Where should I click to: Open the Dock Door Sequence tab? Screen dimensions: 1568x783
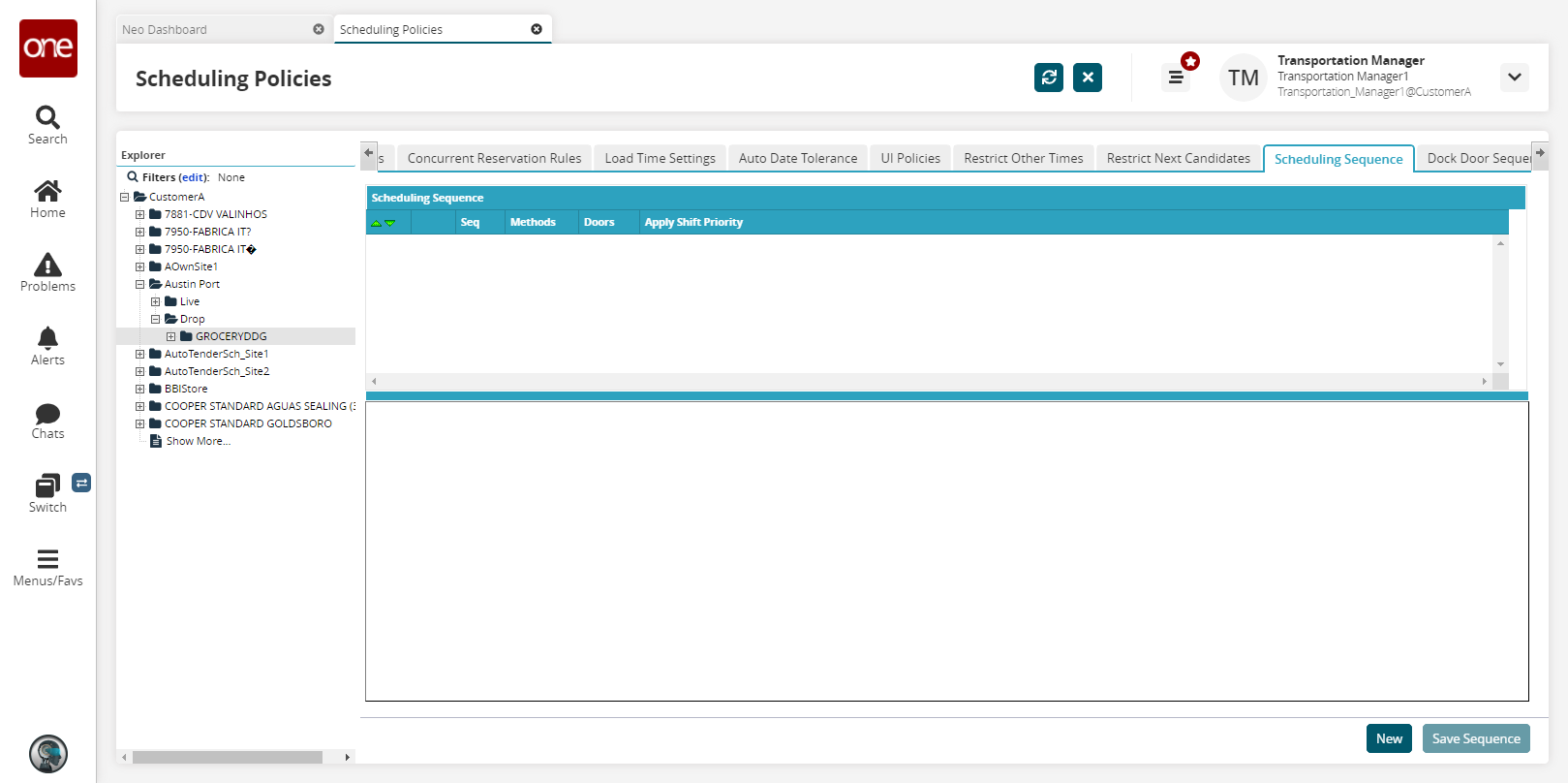click(1474, 158)
